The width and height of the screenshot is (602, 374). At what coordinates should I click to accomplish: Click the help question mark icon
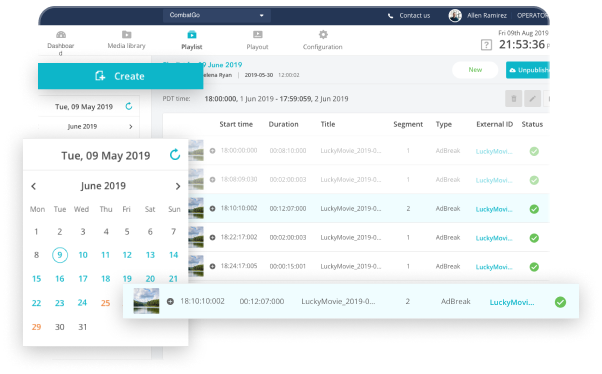click(x=486, y=45)
